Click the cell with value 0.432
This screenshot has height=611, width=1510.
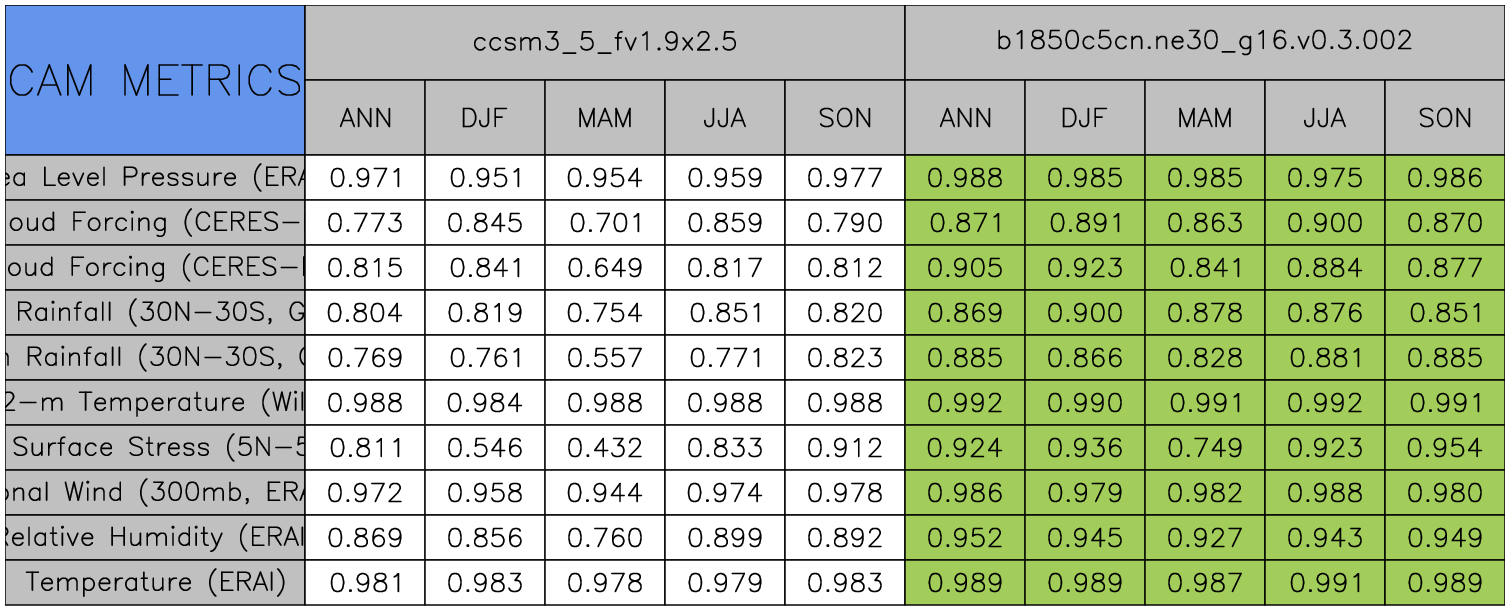point(605,447)
